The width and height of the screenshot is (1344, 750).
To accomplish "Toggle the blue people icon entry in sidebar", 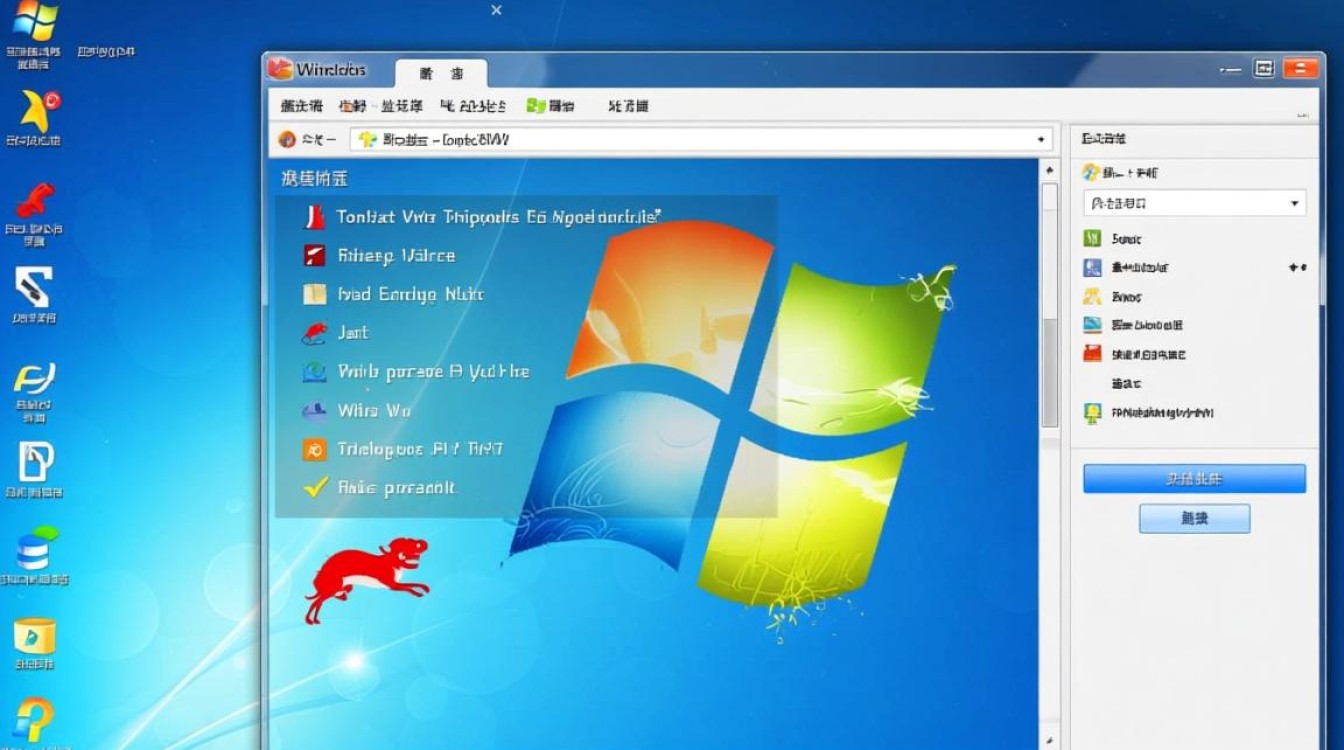I will (1090, 267).
